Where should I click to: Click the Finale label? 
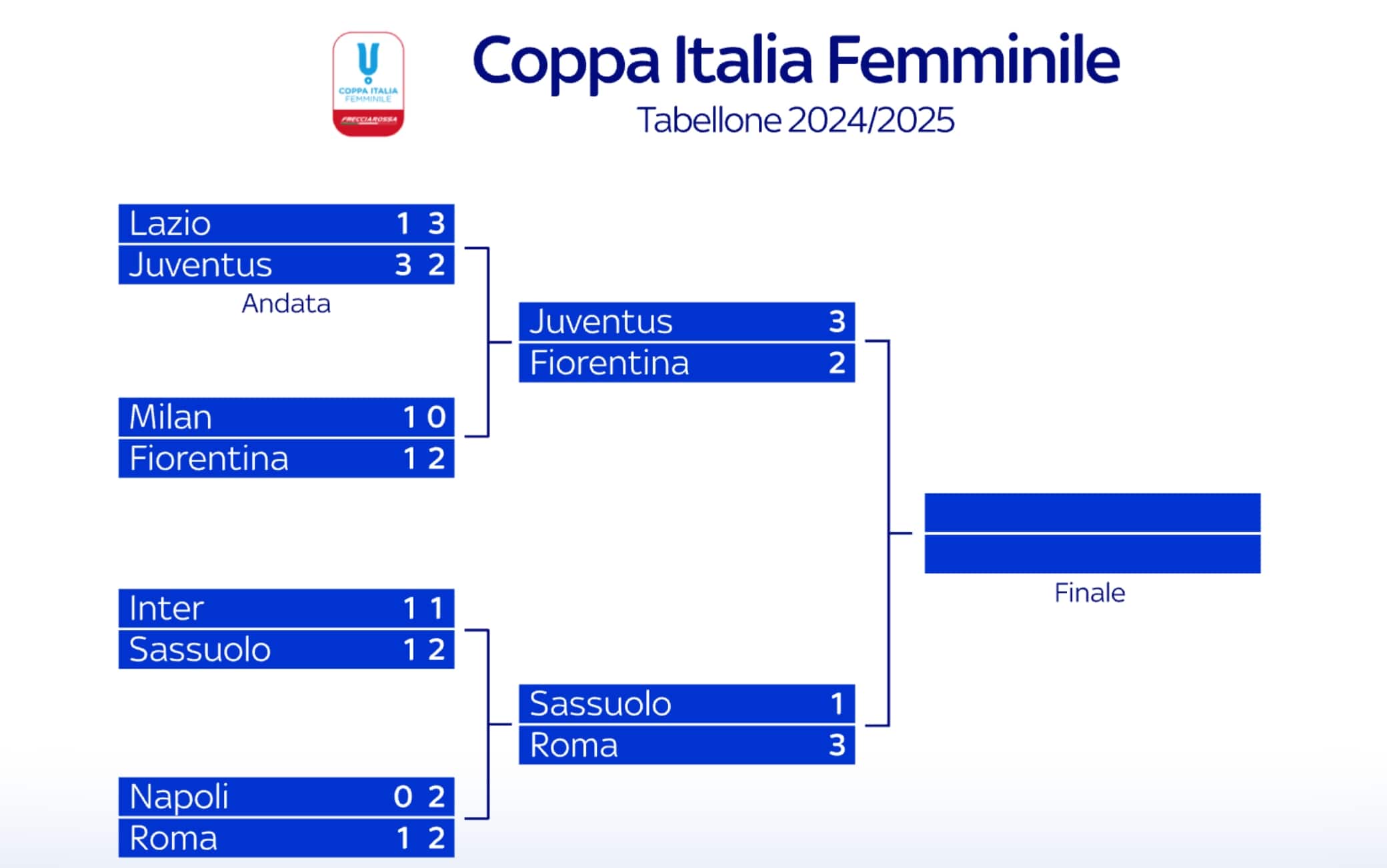[x=1090, y=593]
